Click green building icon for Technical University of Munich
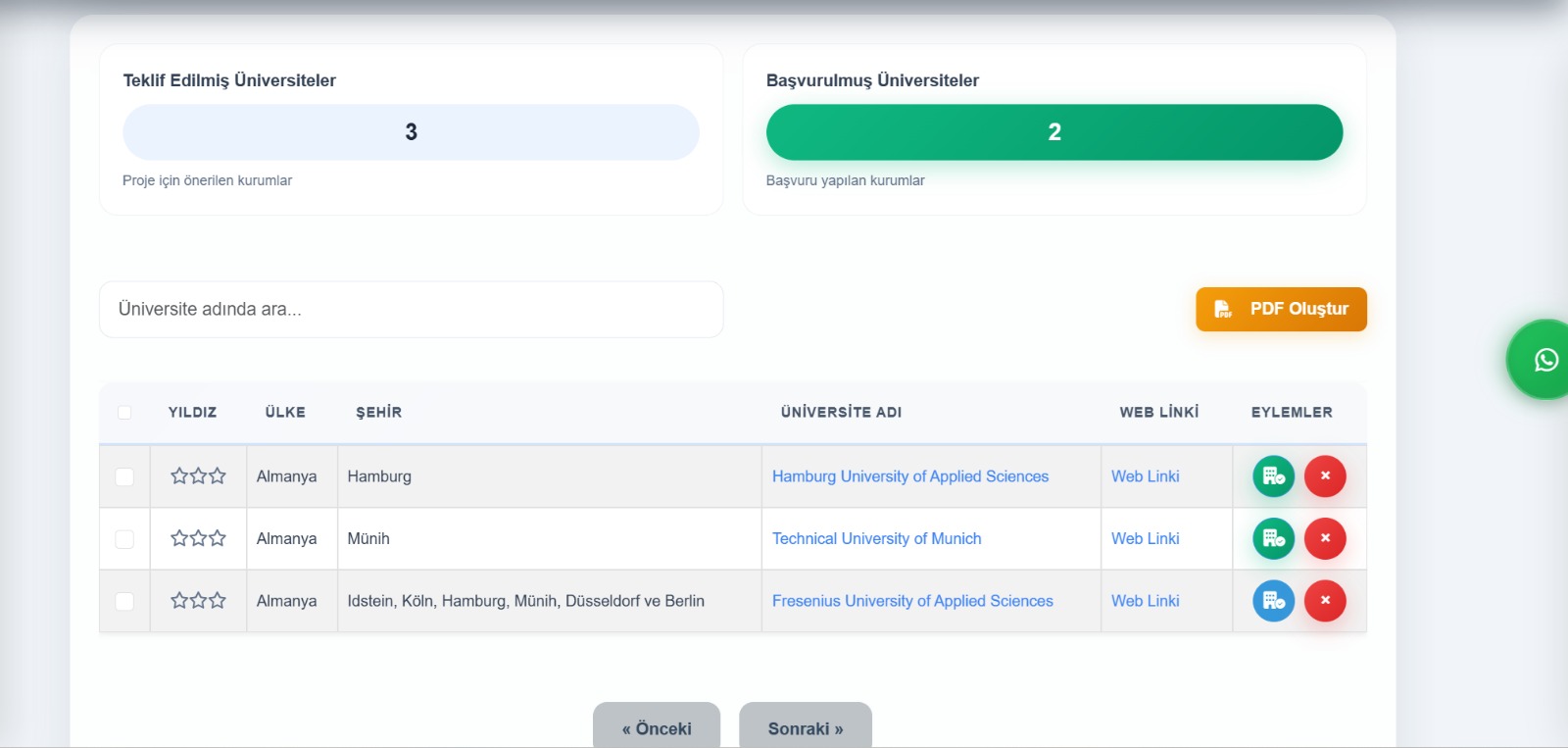Screen dimensions: 1568x748 click(1273, 538)
